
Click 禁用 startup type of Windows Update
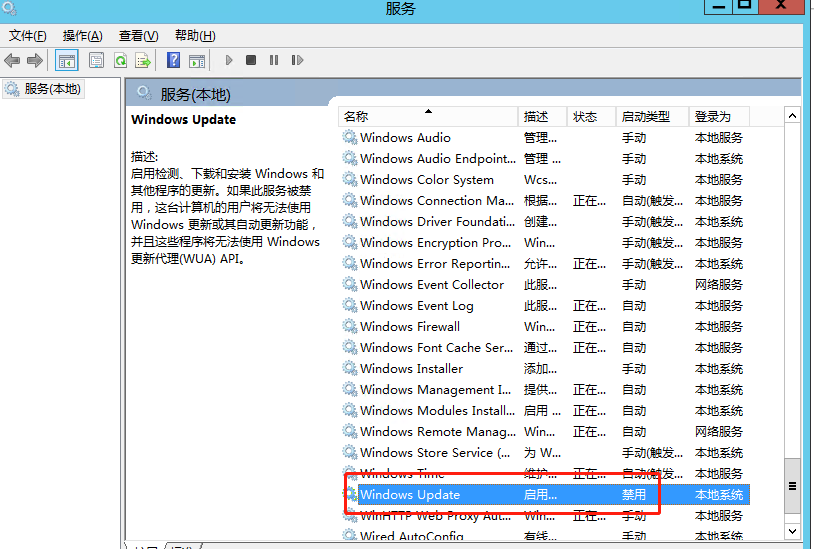634,495
